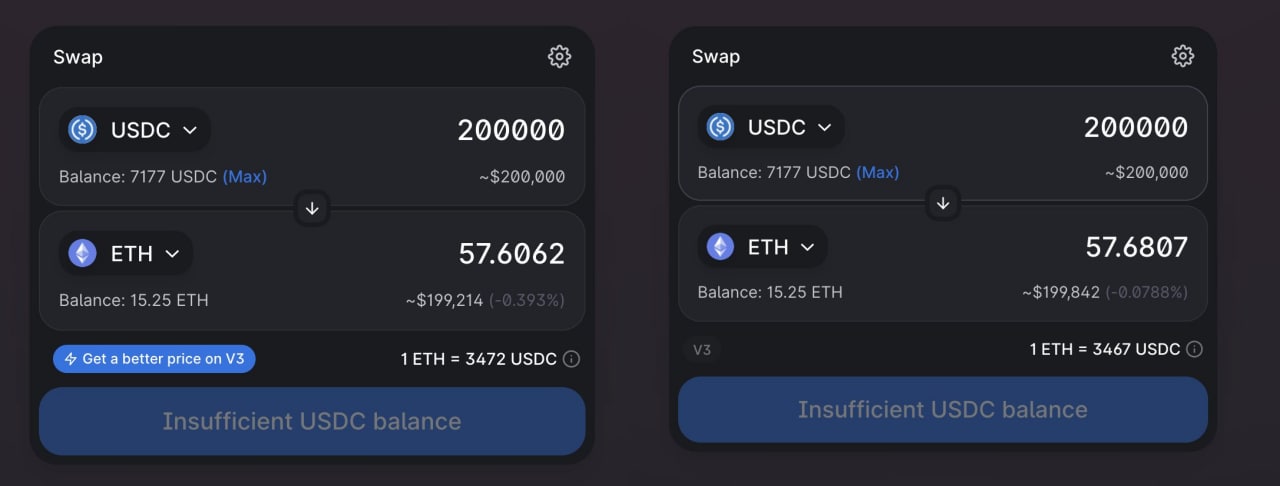
Task: Click info icon beside 1 ETH = 3467 USDC
Action: (x=1194, y=349)
